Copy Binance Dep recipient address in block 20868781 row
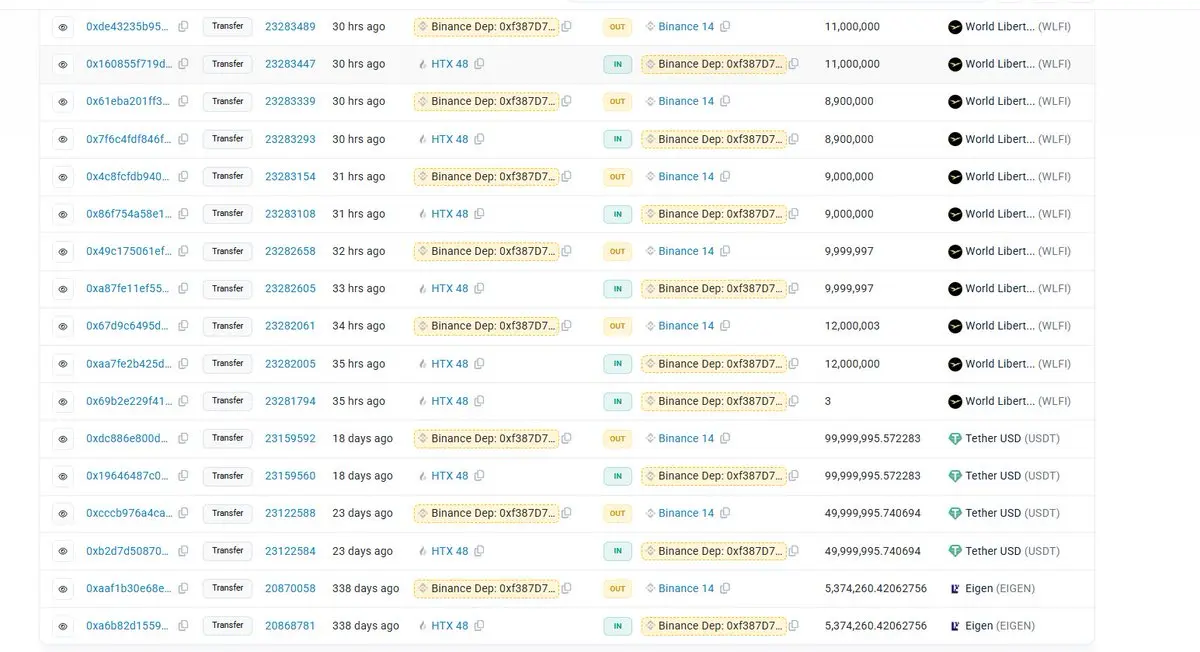The height and width of the screenshot is (652, 1200). [x=793, y=626]
